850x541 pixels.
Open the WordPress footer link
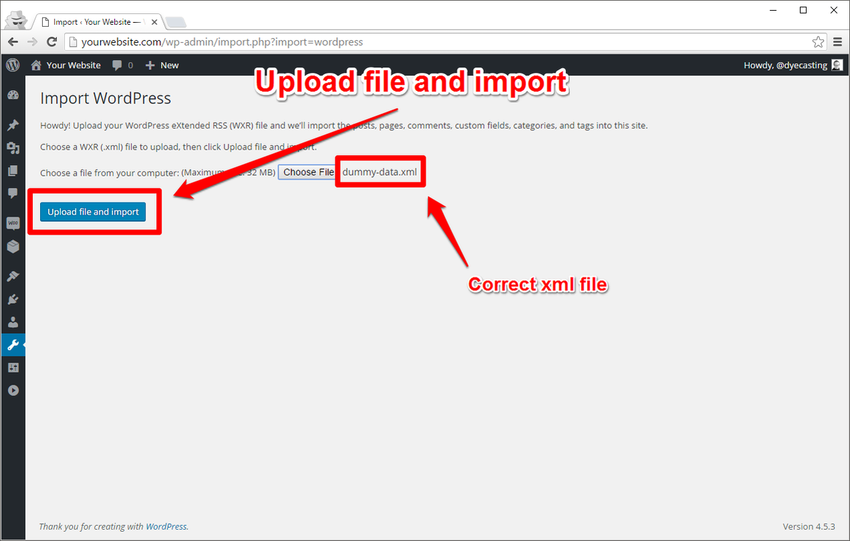click(x=166, y=526)
